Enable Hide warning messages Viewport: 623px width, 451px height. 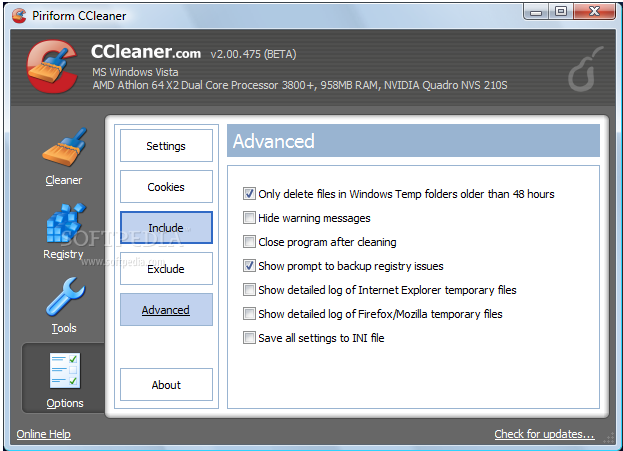coord(249,218)
